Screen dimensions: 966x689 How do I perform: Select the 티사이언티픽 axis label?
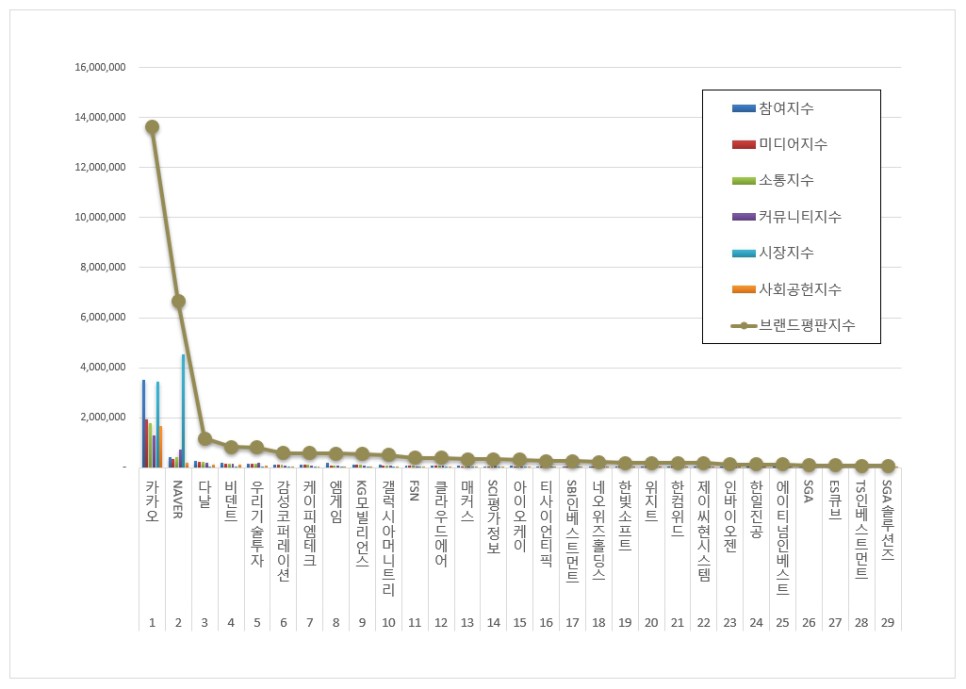pos(546,523)
